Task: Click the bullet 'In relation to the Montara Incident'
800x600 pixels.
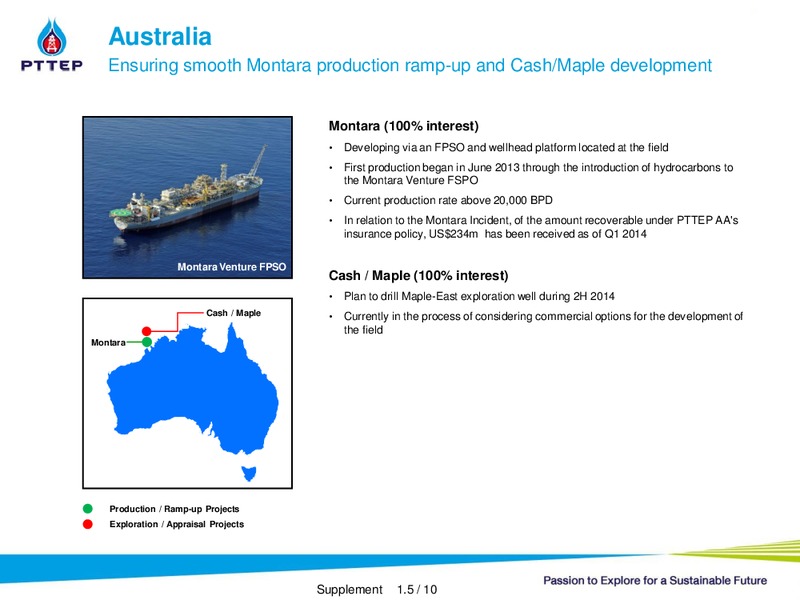Action: point(541,227)
